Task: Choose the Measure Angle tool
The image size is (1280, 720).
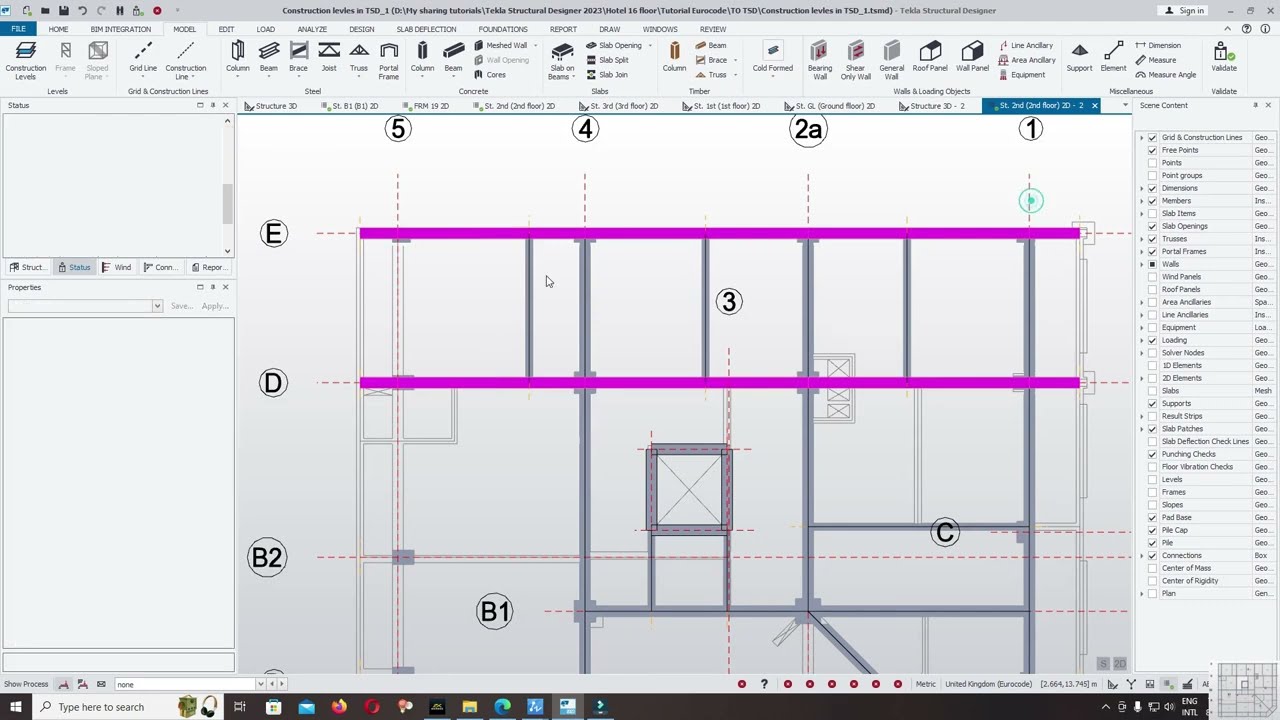Action: (1165, 75)
